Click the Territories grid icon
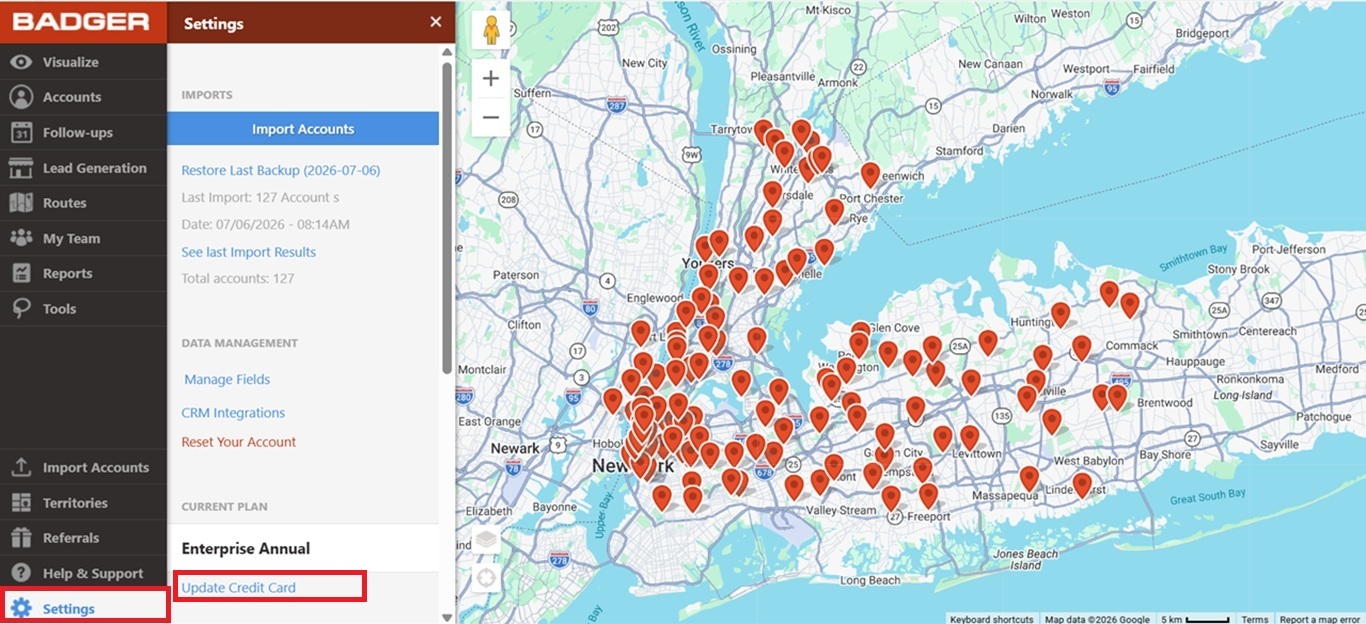The width and height of the screenshot is (1366, 624). pos(21,503)
